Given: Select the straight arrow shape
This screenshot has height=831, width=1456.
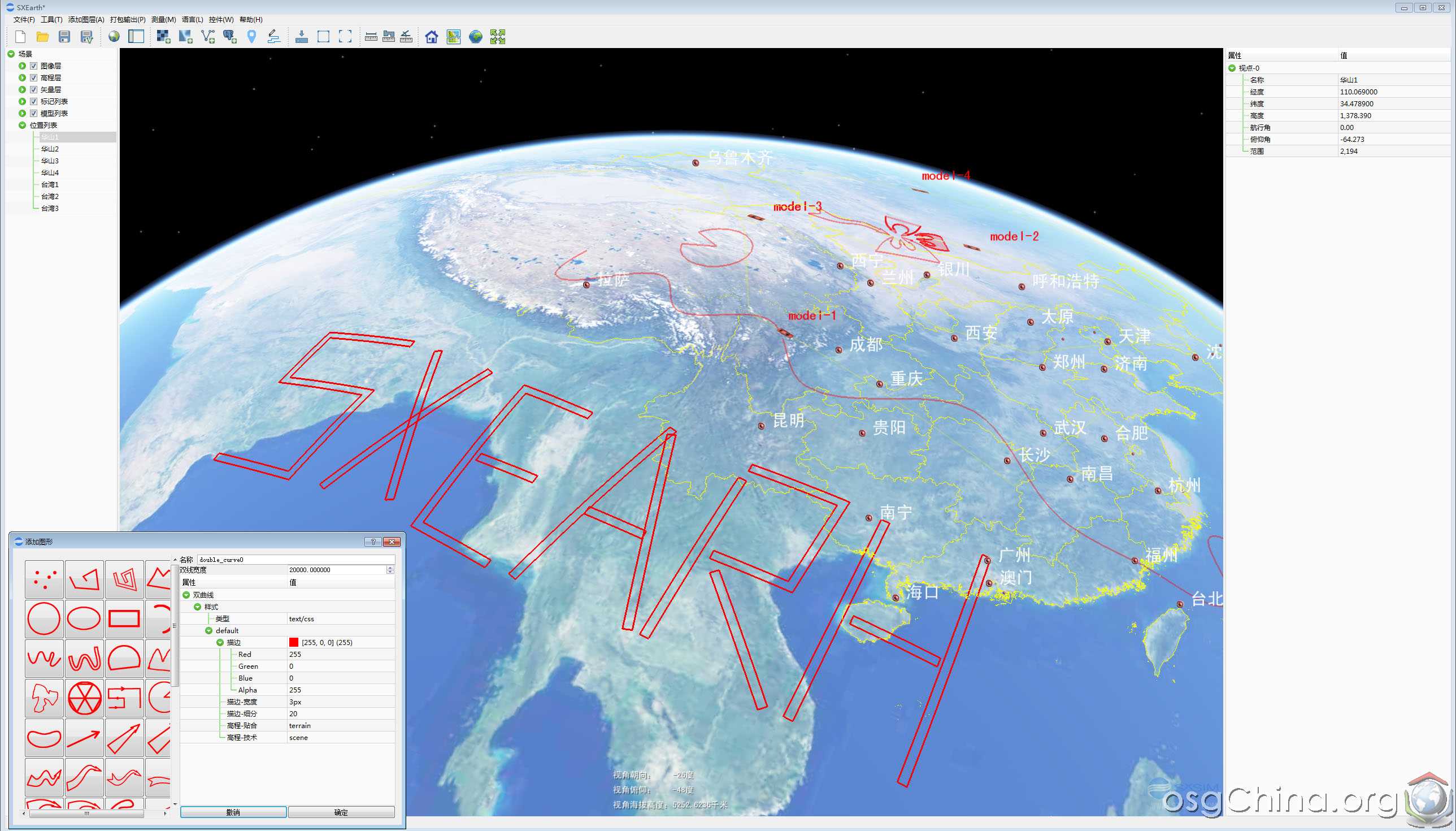Looking at the screenshot, I should [84, 737].
